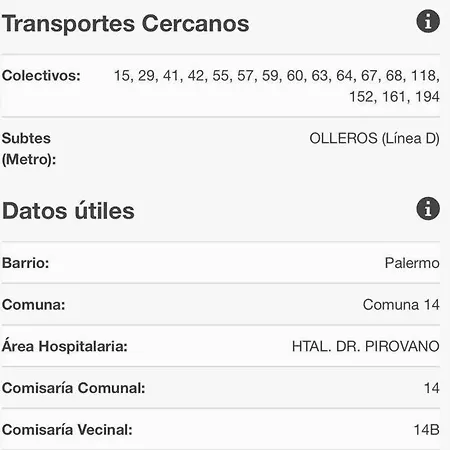This screenshot has width=450, height=450.
Task: Select OLLEROS (Línea D) station text
Action: [x=375, y=138]
